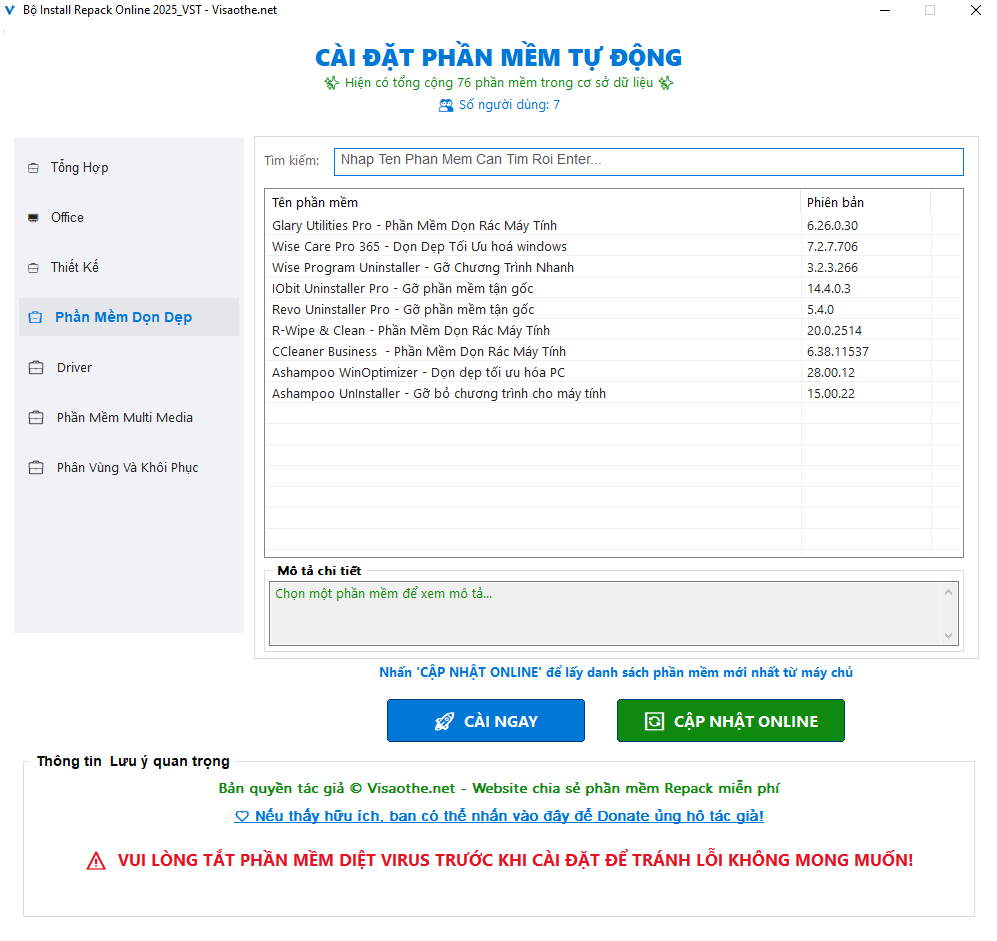Click the Driver category icon
The width and height of the screenshot is (997, 941).
[36, 367]
